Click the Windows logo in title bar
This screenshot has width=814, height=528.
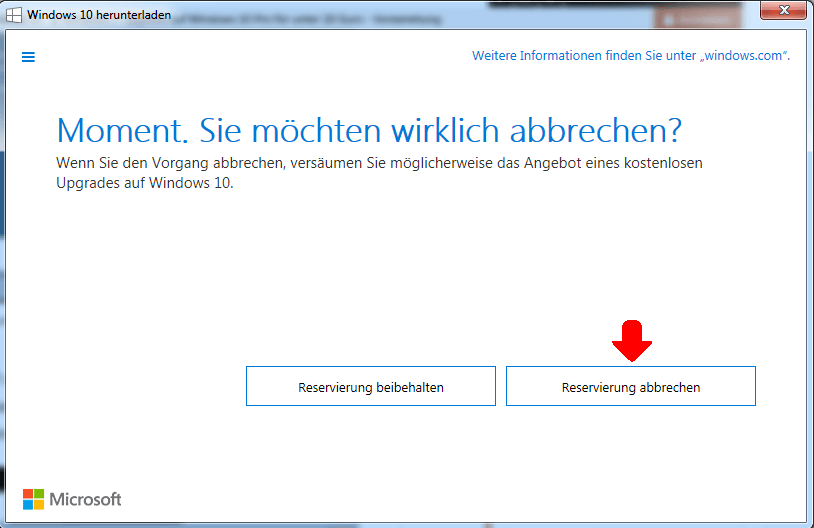click(x=14, y=15)
